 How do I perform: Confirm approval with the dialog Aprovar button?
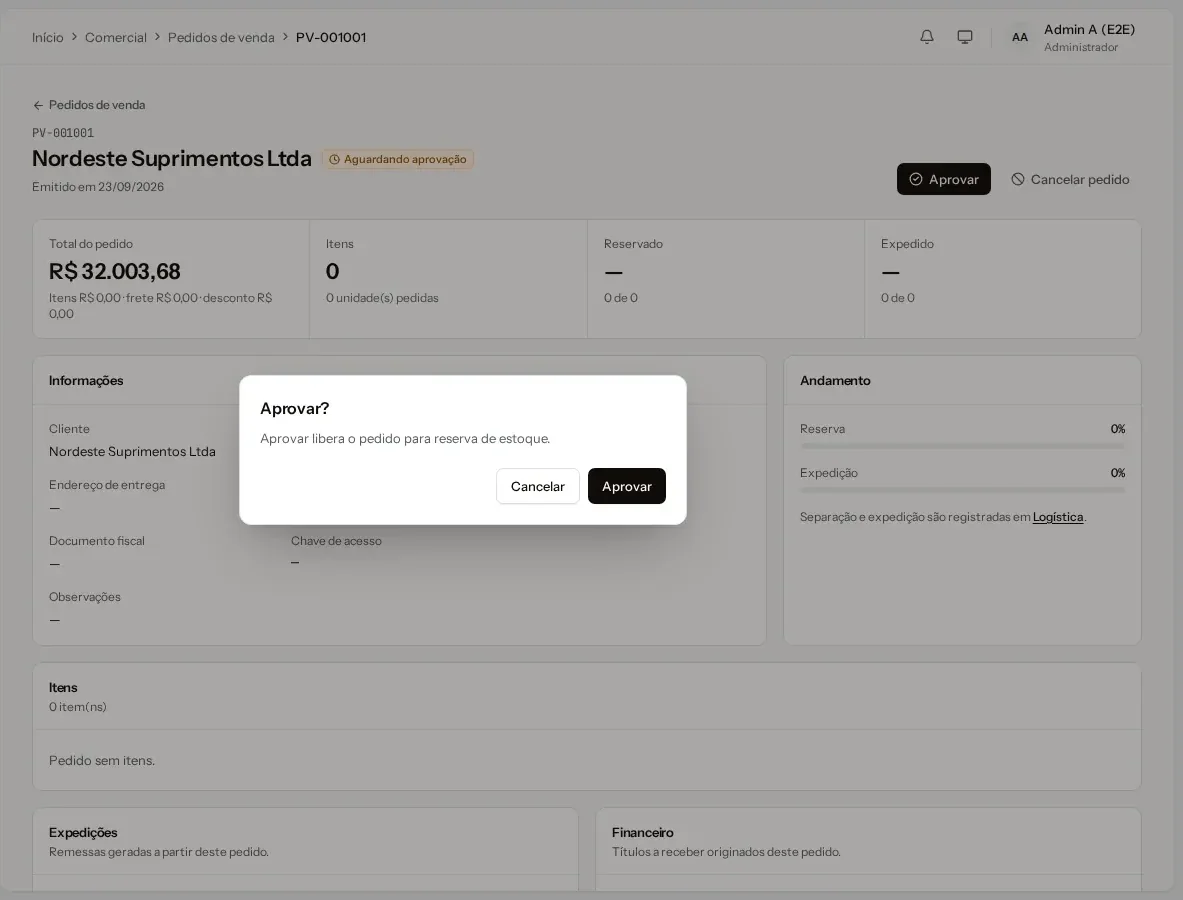tap(626, 486)
